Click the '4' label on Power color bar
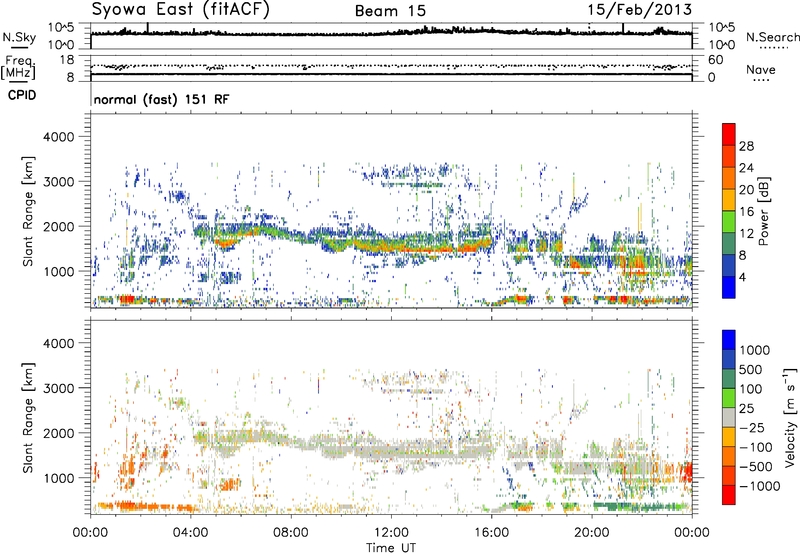 (743, 278)
